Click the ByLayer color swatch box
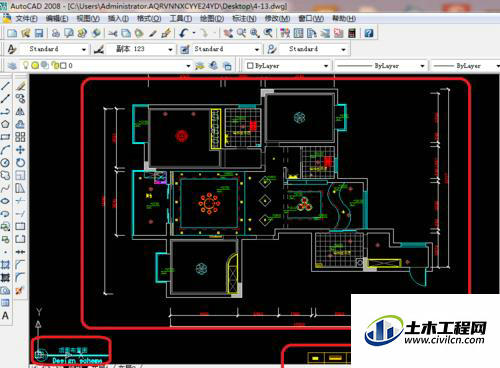 click(x=250, y=66)
